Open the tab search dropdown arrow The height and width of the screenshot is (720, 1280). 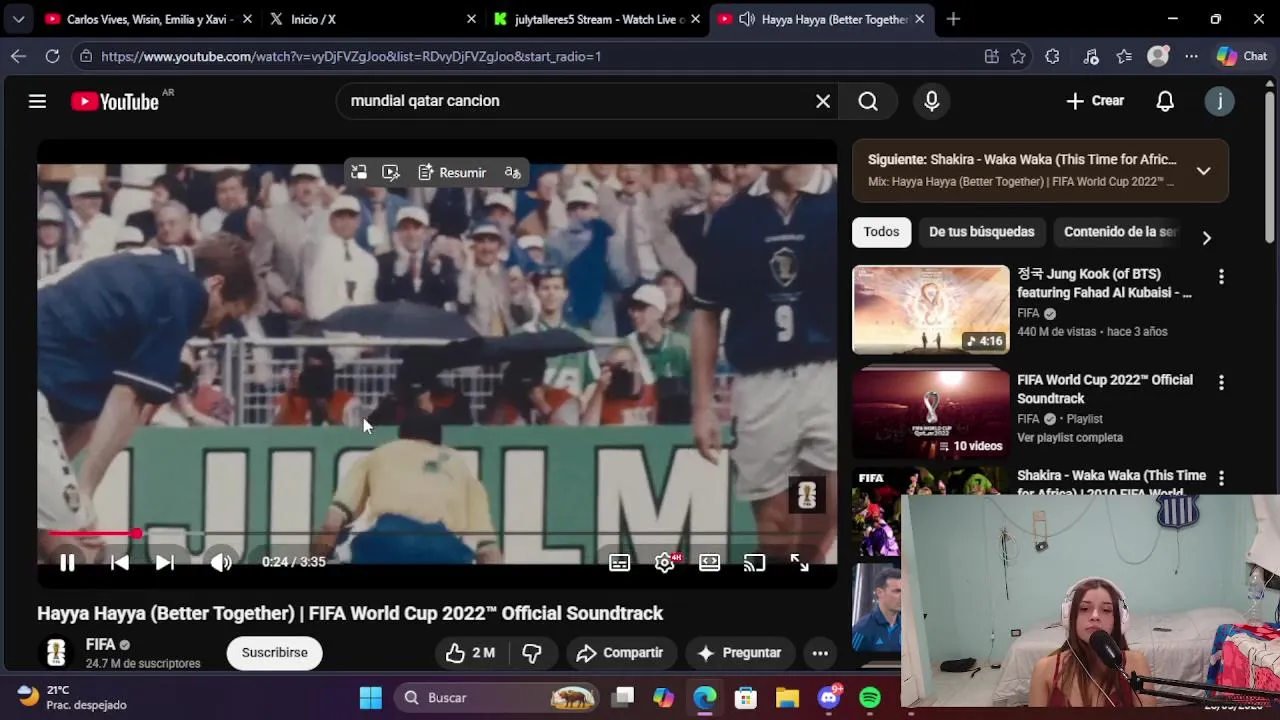(x=18, y=19)
